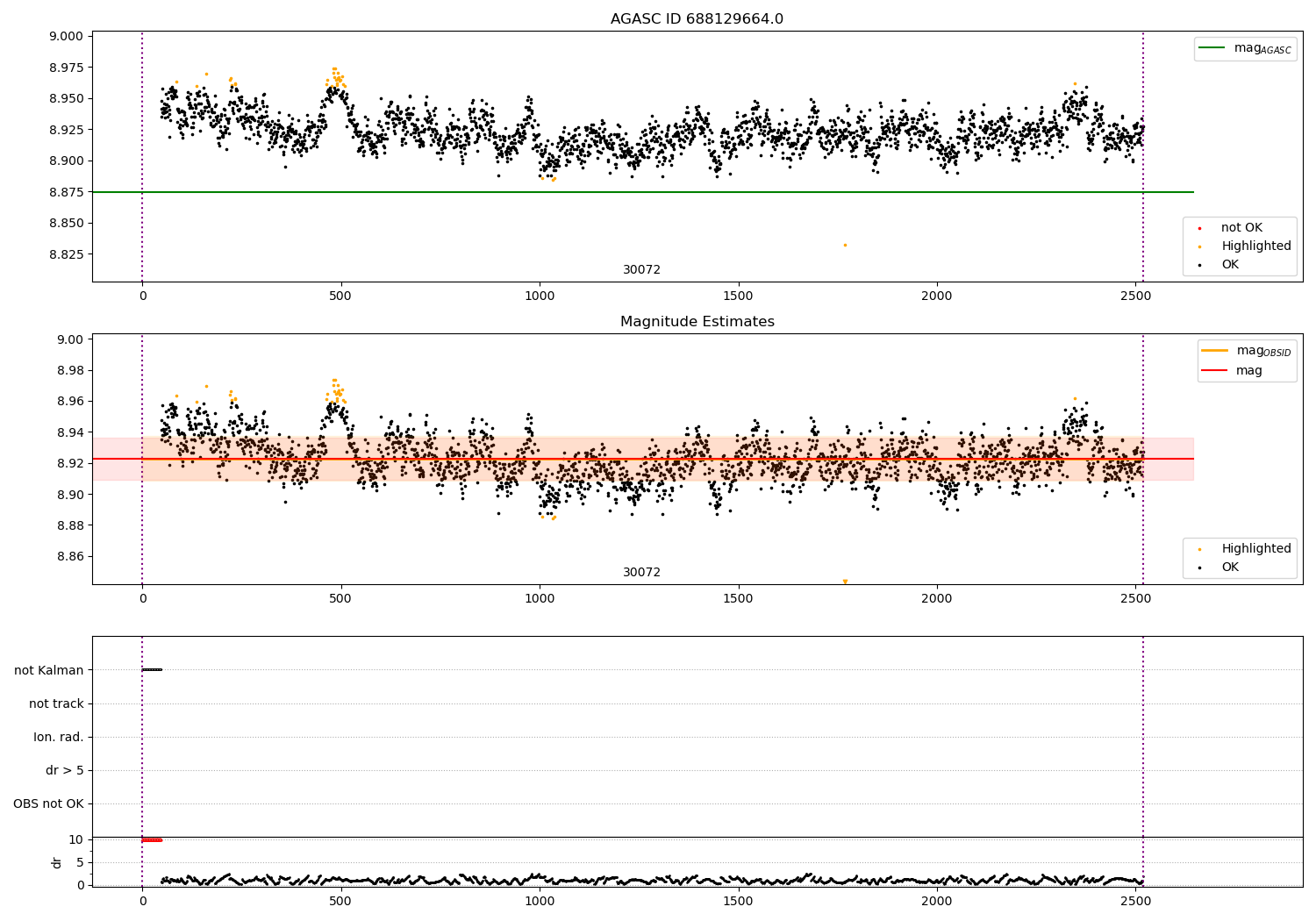Click the '8.96' y-tick in the Magnitude Estimates plot

point(70,401)
